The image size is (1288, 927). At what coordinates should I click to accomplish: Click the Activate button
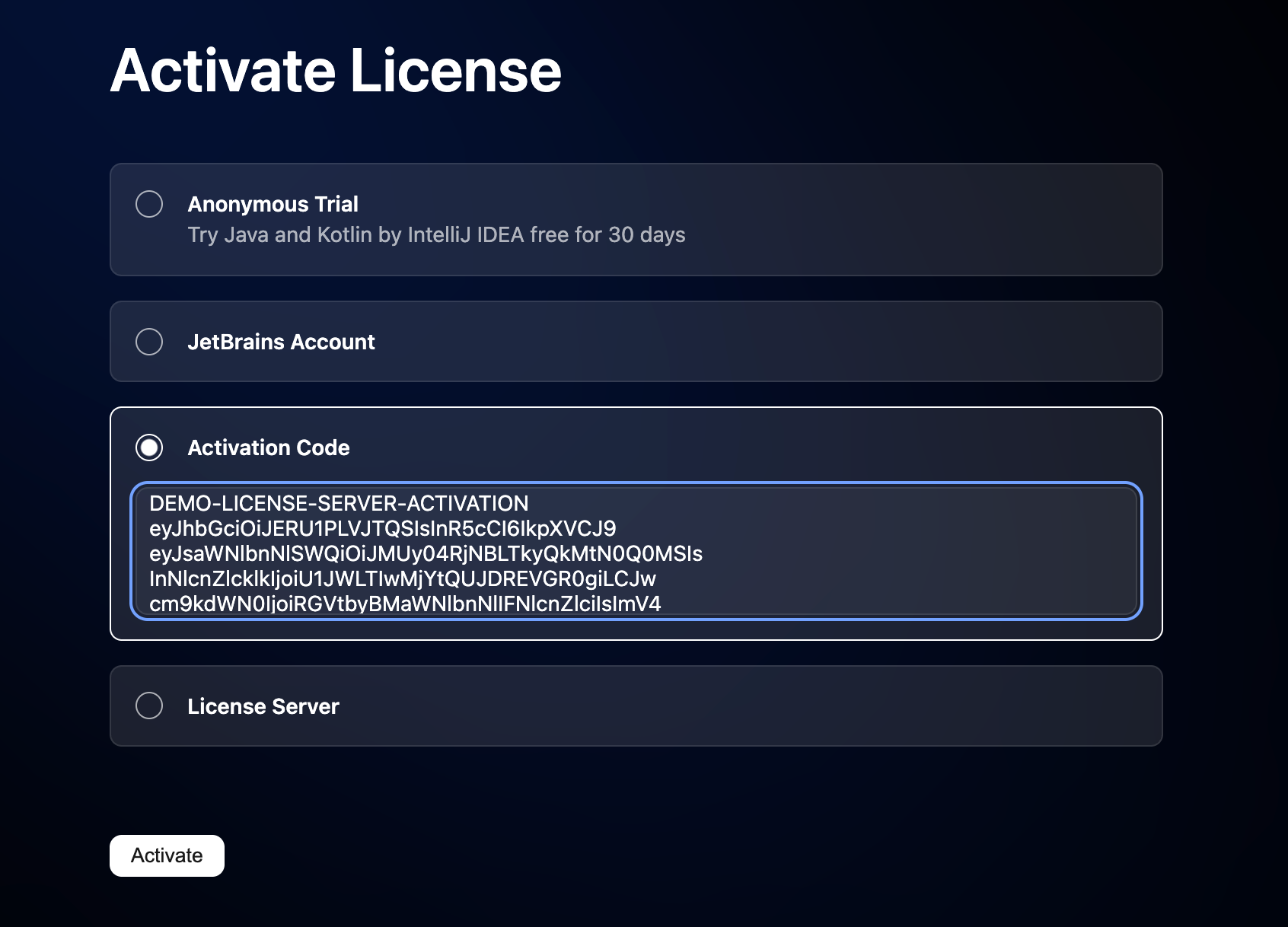167,855
